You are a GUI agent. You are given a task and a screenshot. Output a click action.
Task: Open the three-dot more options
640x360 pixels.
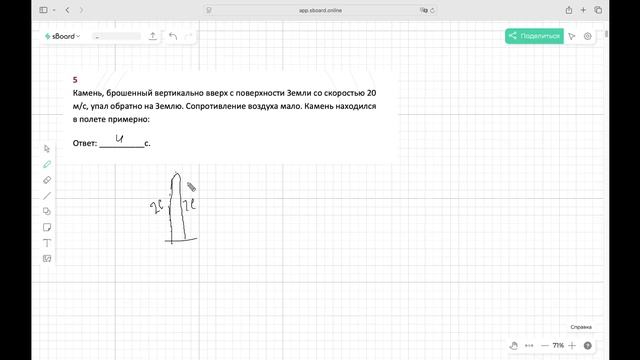coord(529,346)
